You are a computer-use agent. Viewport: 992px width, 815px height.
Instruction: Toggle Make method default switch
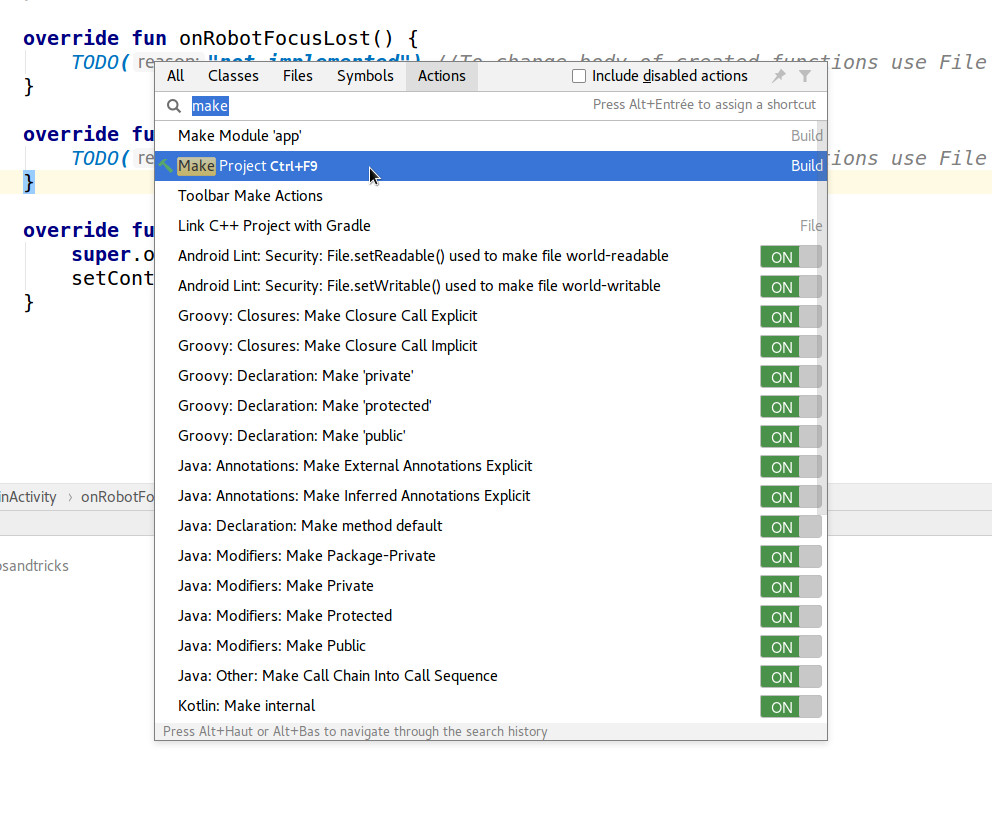click(791, 526)
